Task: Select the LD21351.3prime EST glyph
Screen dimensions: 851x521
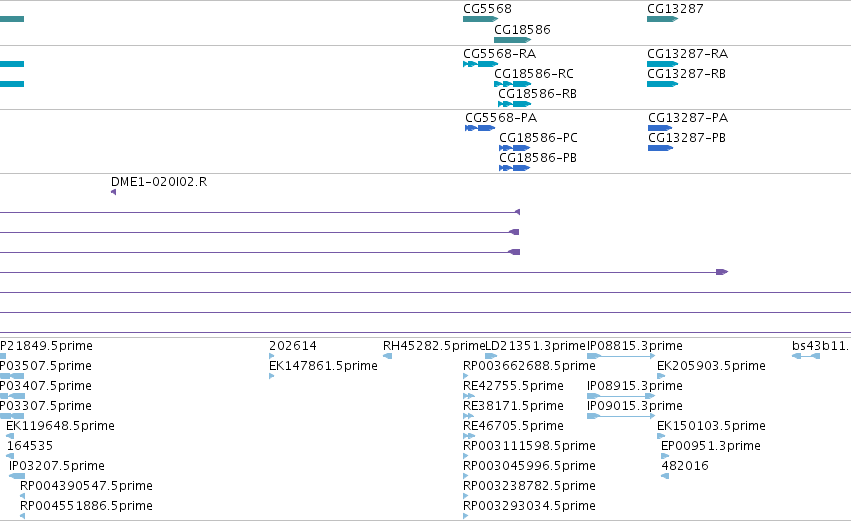Action: coord(491,356)
